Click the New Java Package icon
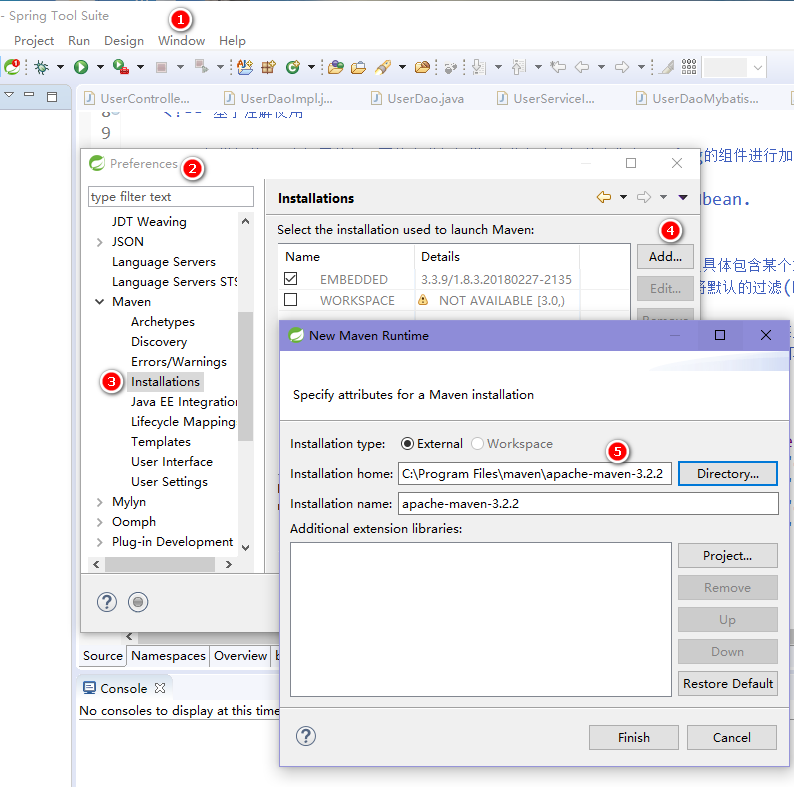 (x=268, y=67)
